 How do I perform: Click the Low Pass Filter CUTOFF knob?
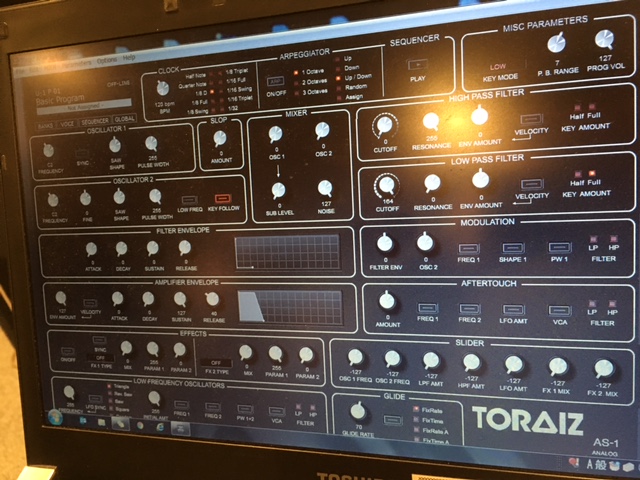pos(387,186)
